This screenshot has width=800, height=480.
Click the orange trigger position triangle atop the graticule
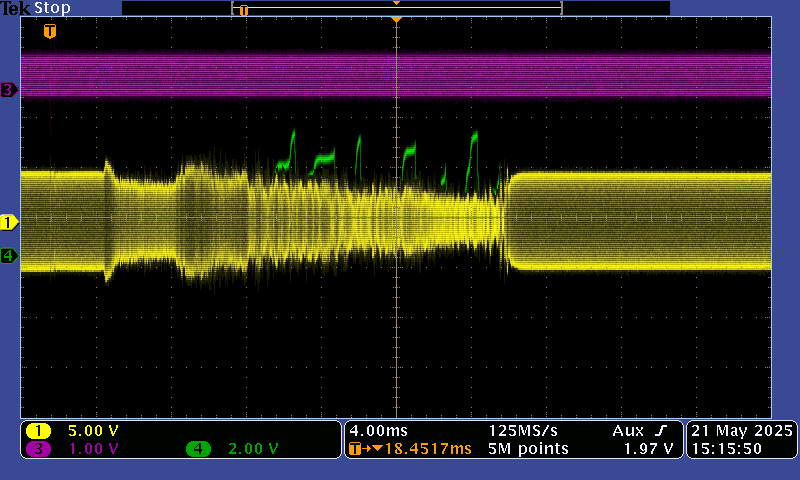click(x=397, y=20)
